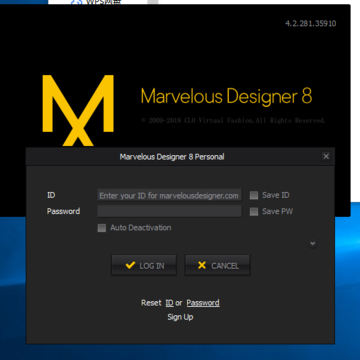
Task: Focus the Password input field
Action: pos(169,211)
